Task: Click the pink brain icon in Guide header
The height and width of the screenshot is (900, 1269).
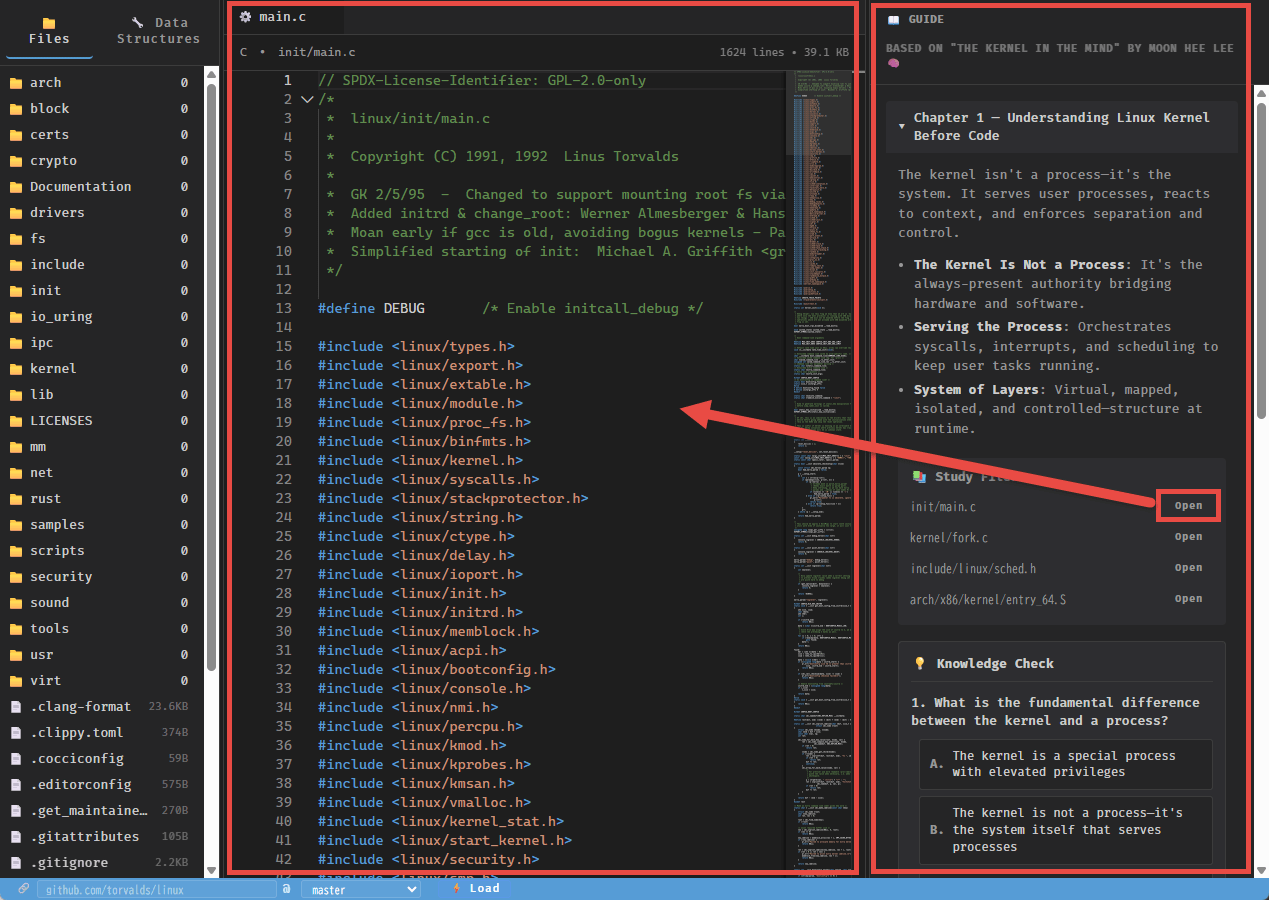Action: coord(895,64)
